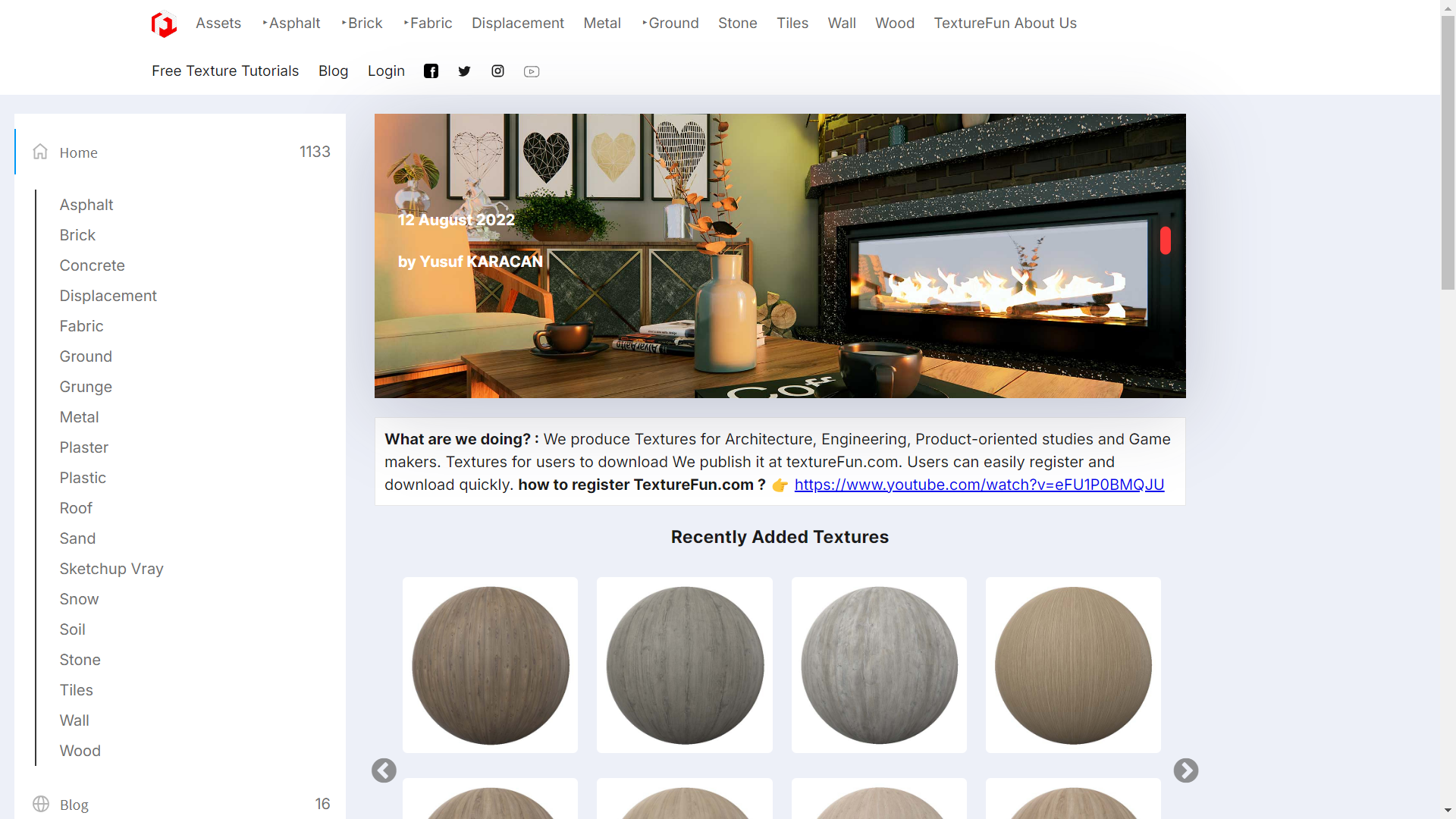This screenshot has height=819, width=1456.
Task: Open TextureFun About Us page
Action: 1005,24
